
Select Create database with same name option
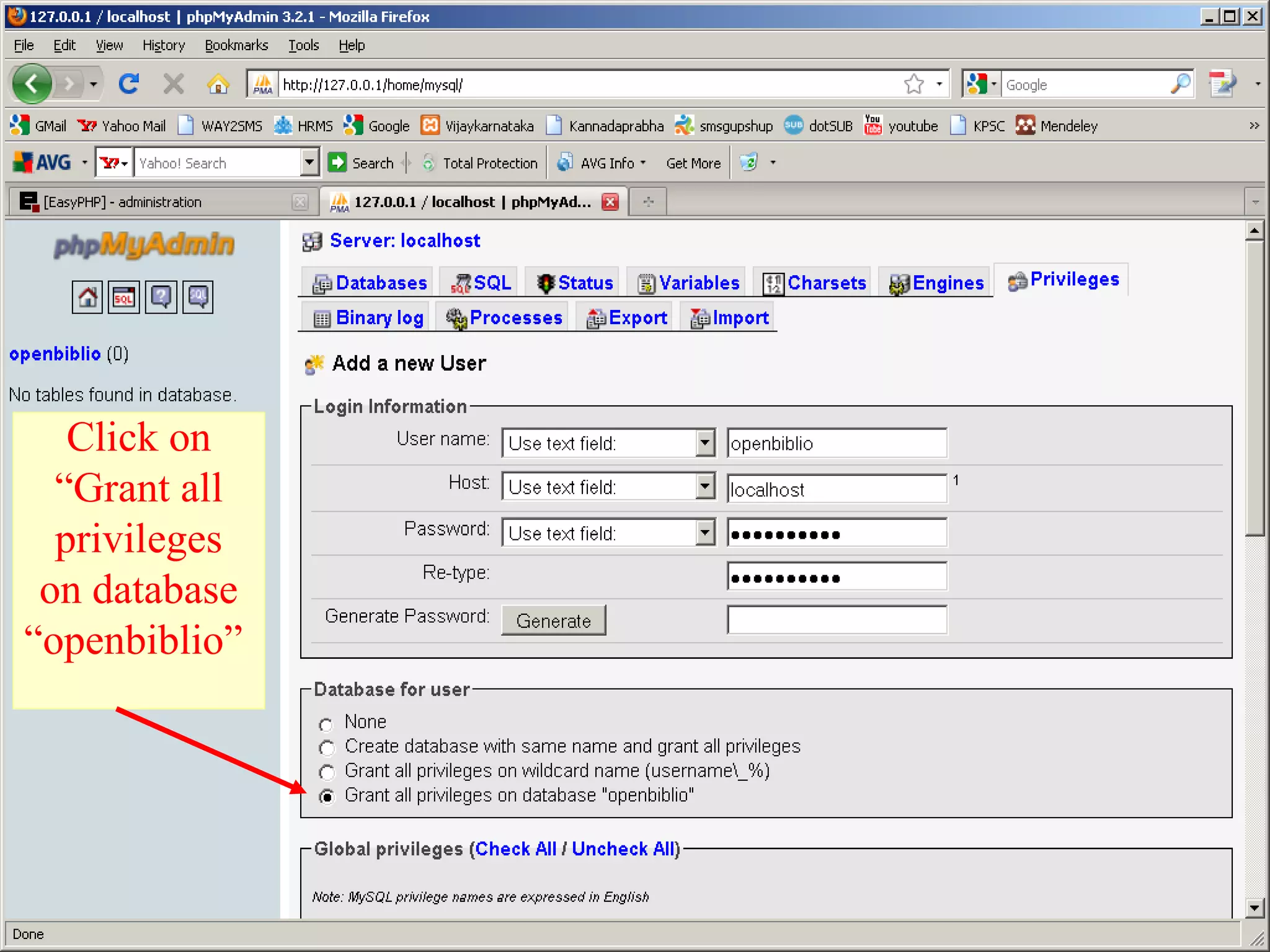pyautogui.click(x=326, y=748)
